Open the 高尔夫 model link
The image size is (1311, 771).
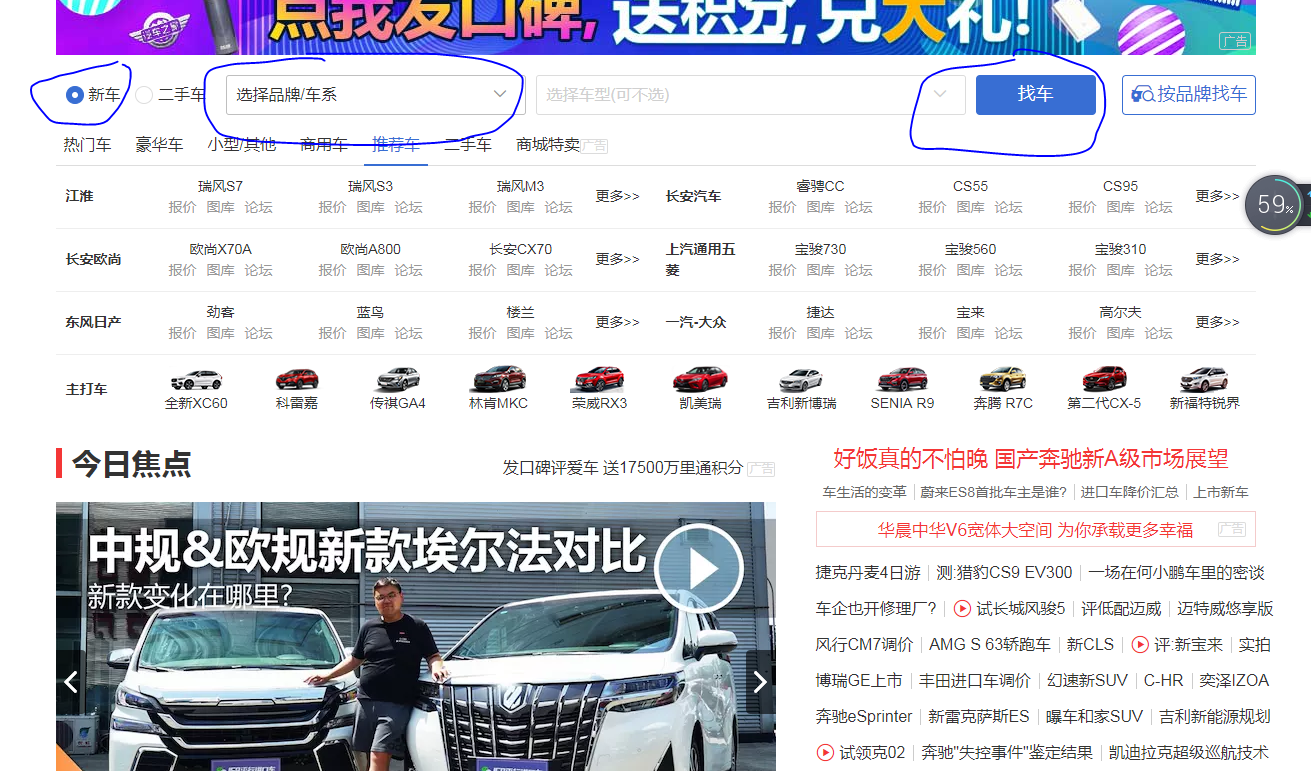click(x=1120, y=312)
